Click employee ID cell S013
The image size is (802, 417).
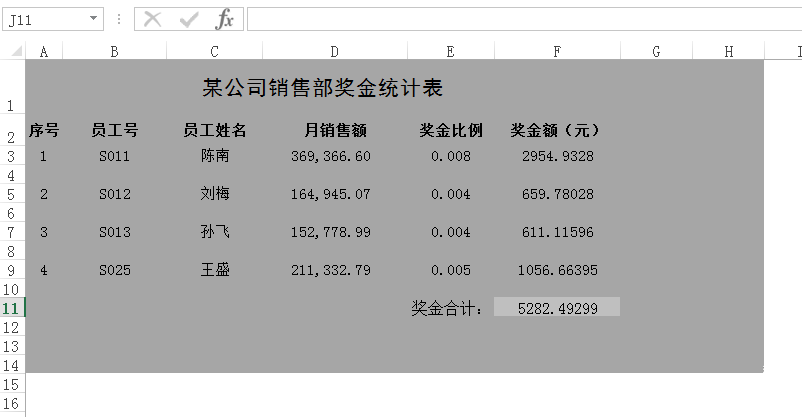[115, 232]
